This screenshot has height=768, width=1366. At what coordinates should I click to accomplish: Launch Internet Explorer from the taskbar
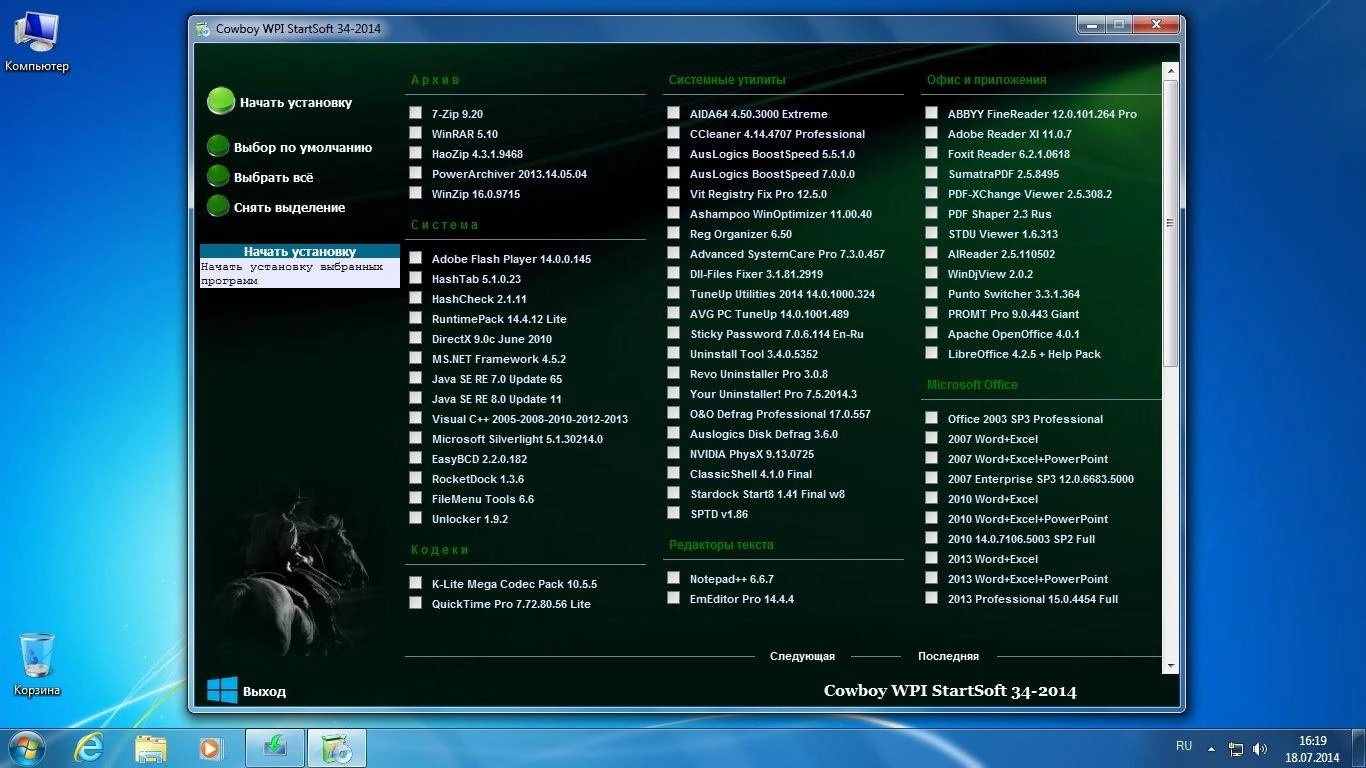[x=89, y=748]
